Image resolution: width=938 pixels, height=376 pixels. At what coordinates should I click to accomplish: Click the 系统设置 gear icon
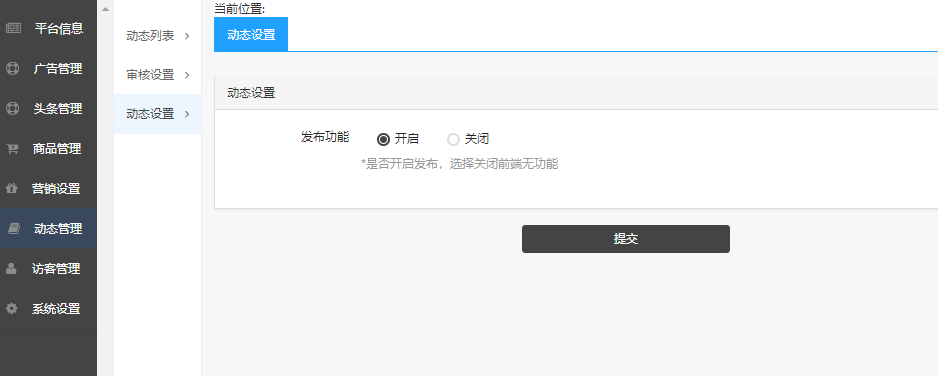tap(11, 308)
